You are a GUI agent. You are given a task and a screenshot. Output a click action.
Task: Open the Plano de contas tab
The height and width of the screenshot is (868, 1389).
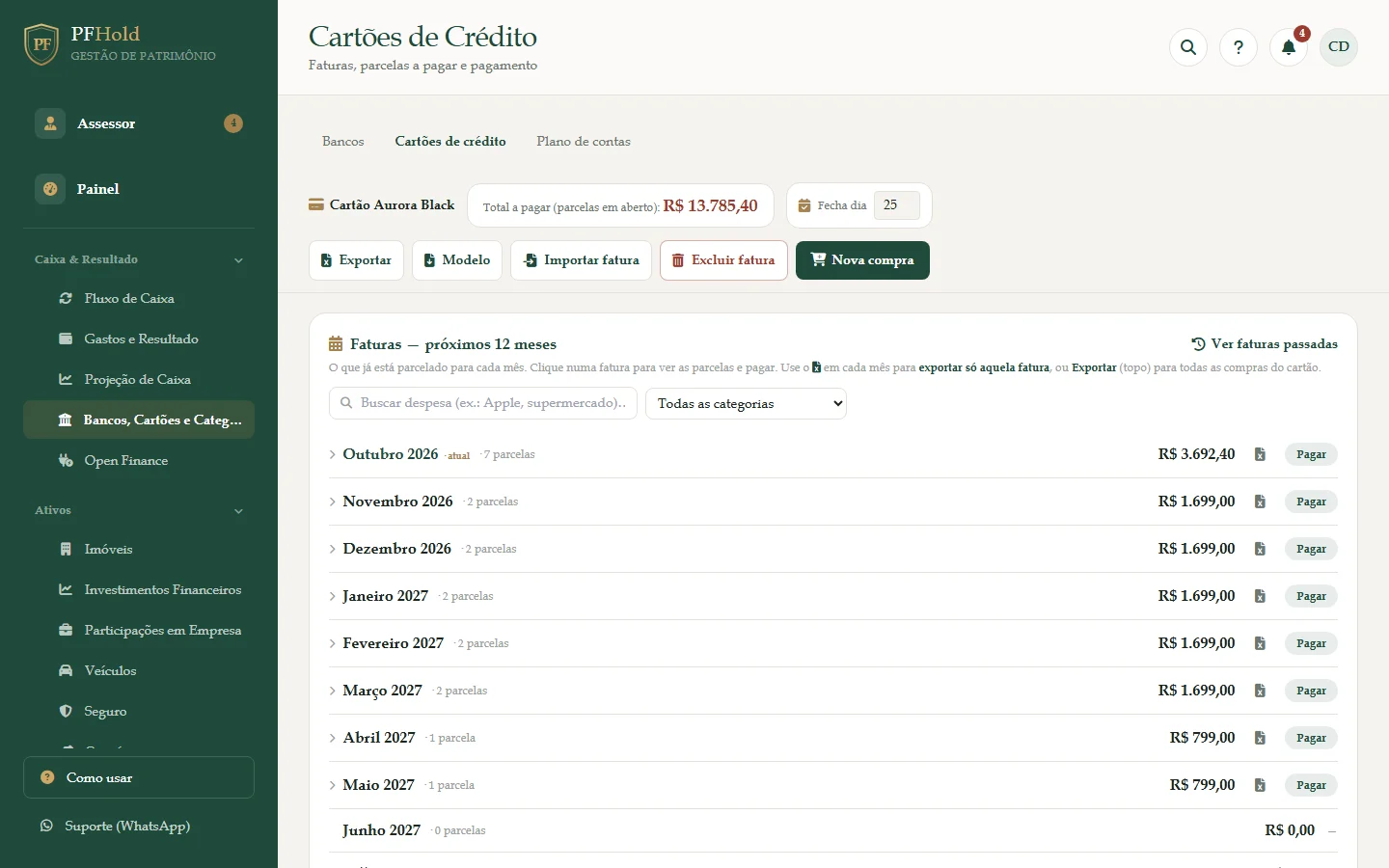(584, 142)
